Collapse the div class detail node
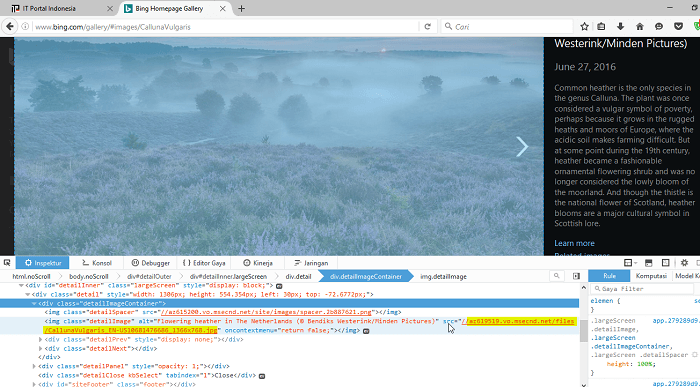This screenshot has height=387, width=700. [x=28, y=295]
